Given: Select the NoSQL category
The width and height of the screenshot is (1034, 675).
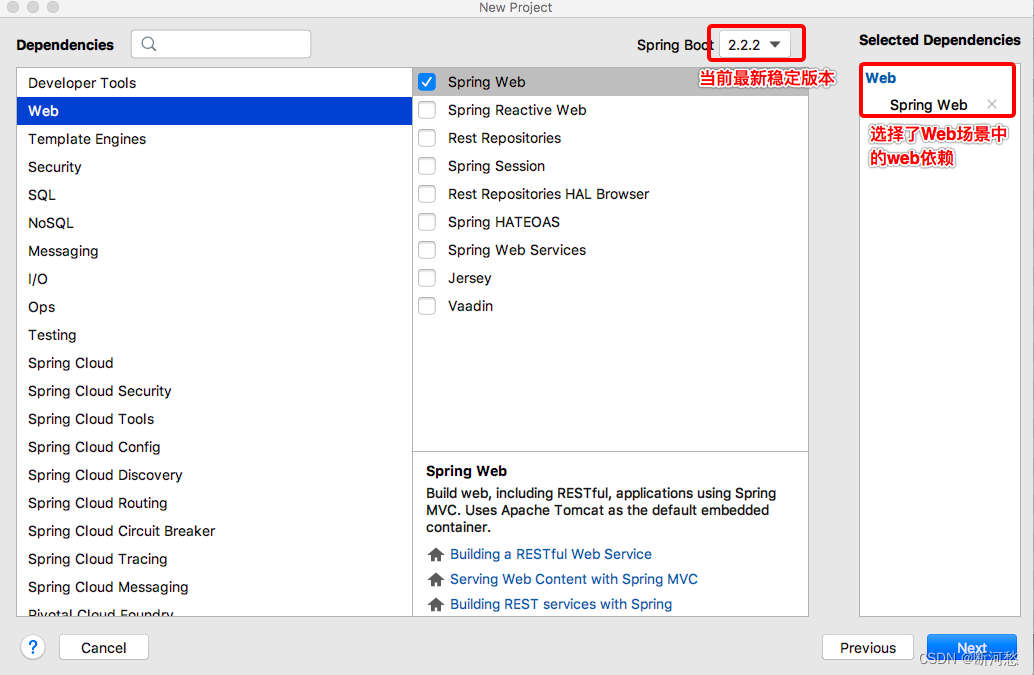Looking at the screenshot, I should point(50,223).
